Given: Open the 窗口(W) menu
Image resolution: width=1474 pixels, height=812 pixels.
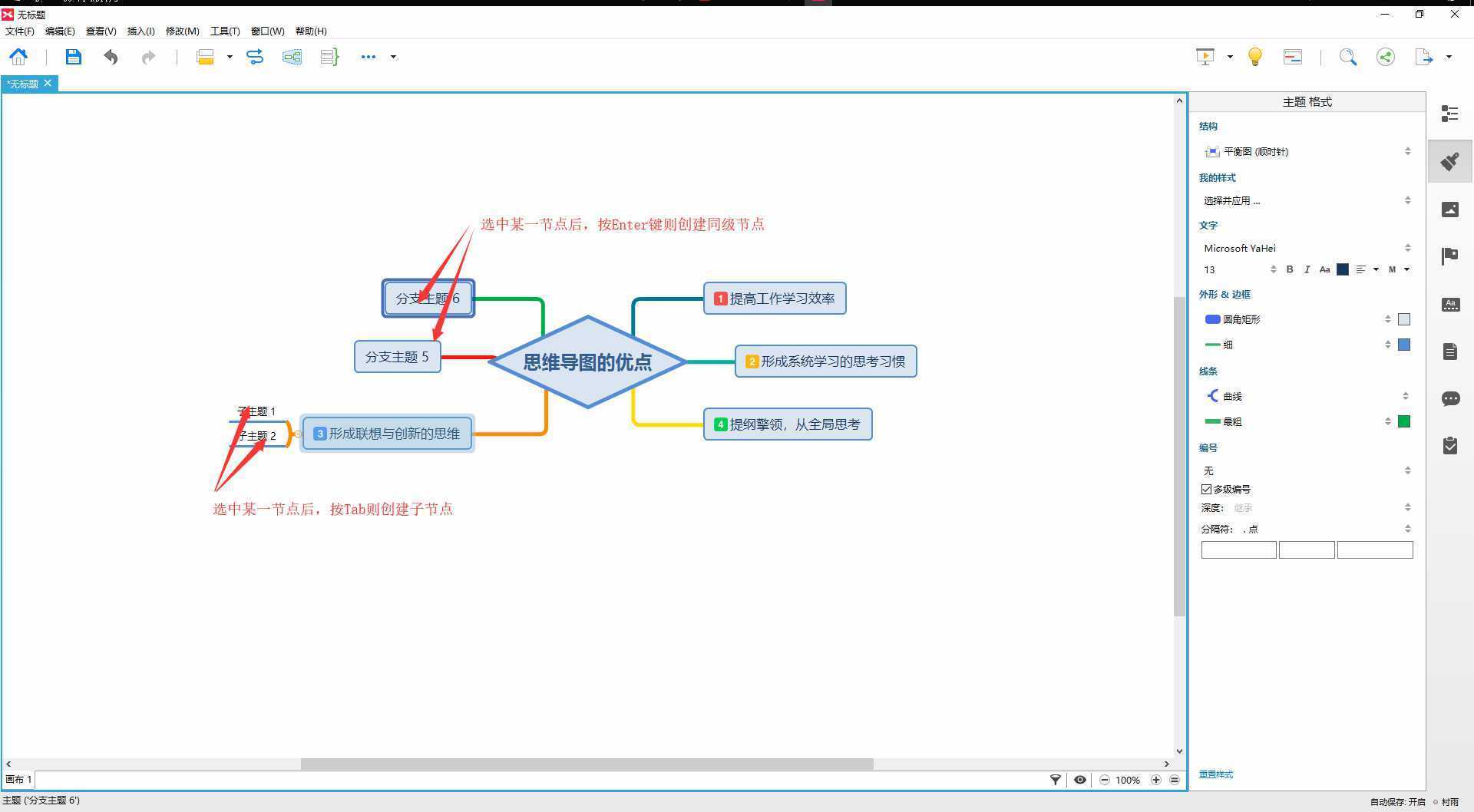Looking at the screenshot, I should pyautogui.click(x=267, y=31).
